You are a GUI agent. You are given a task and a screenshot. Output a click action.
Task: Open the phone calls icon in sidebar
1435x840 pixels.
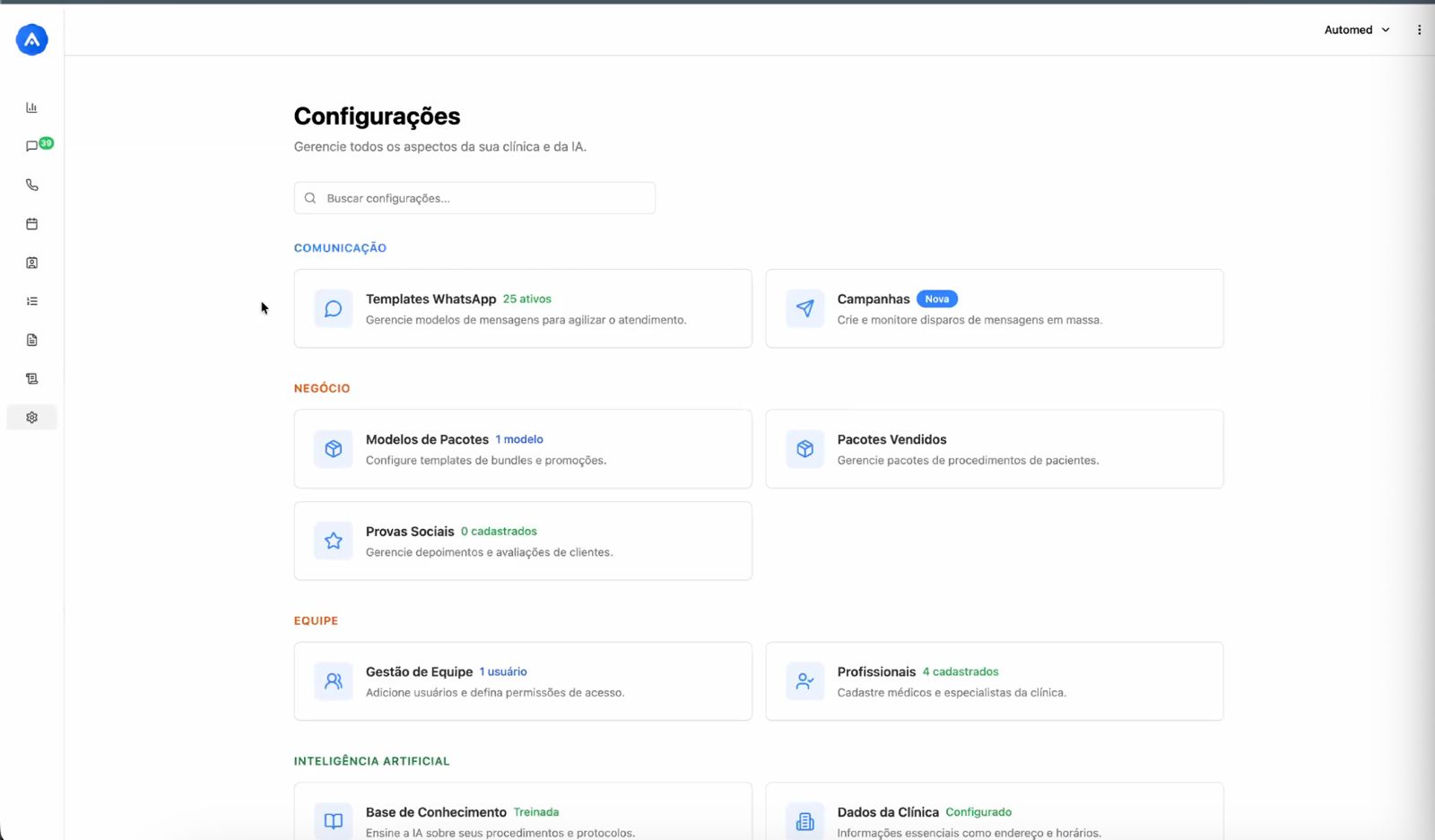click(31, 185)
